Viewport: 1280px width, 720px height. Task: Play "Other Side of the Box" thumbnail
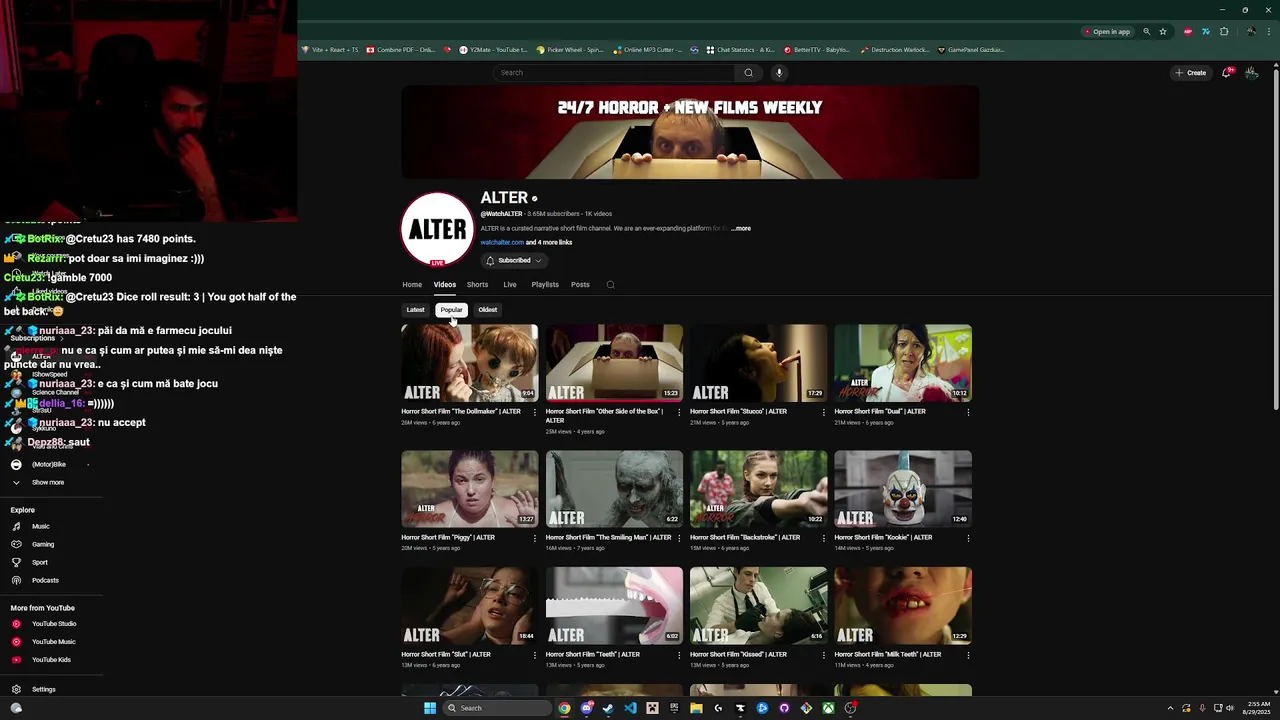tap(614, 363)
